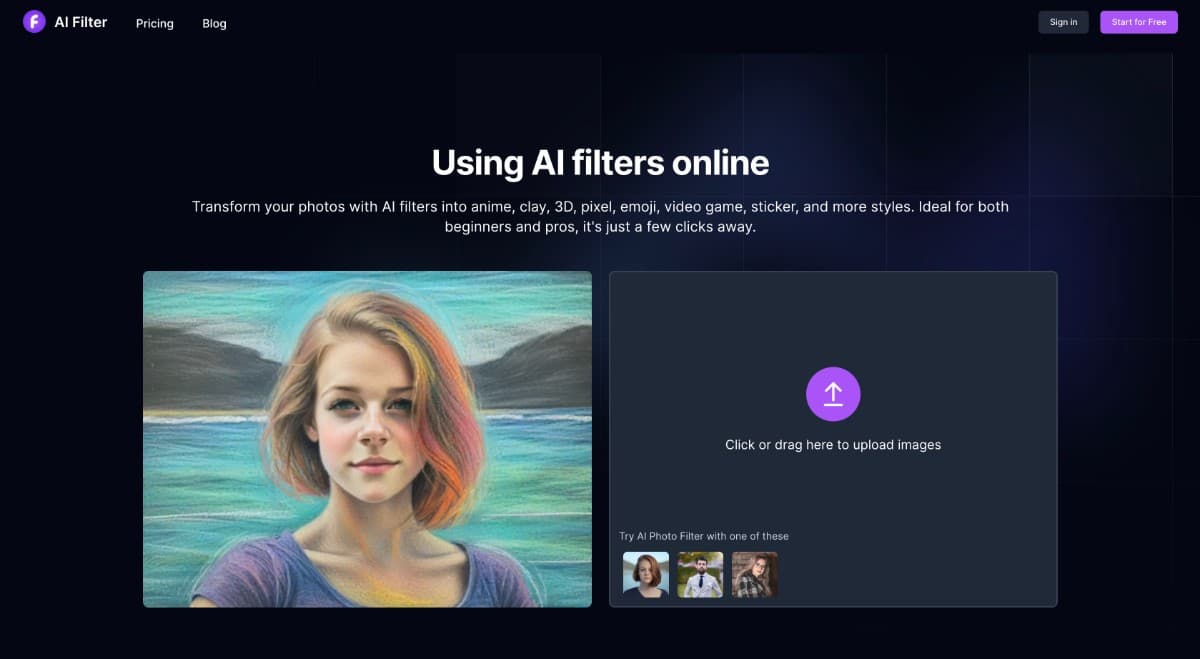This screenshot has height=659, width=1200.
Task: Click the 'Try AI Photo Filter with one of these' label
Action: point(704,536)
